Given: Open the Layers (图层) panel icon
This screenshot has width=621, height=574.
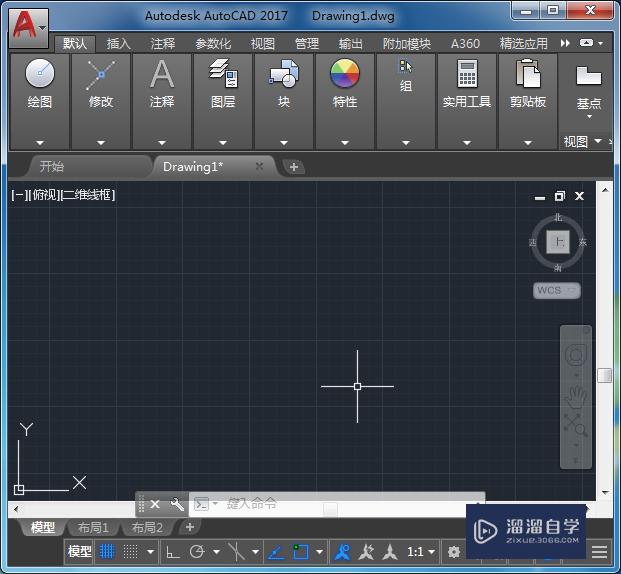Looking at the screenshot, I should coord(223,73).
